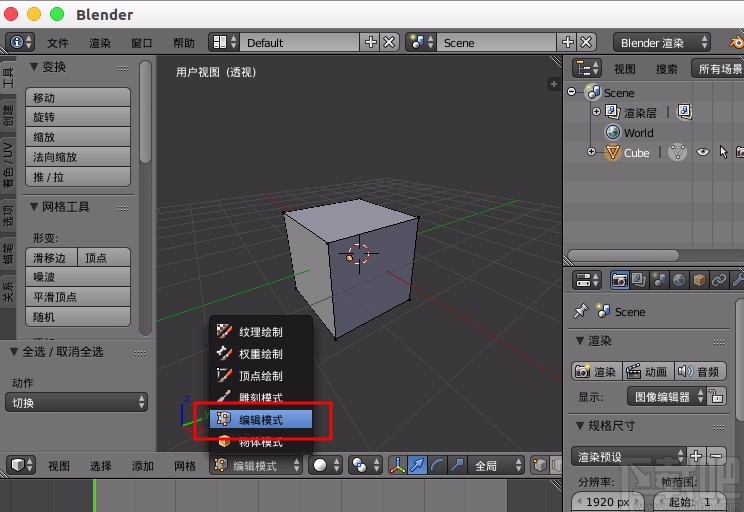This screenshot has height=512, width=744.
Task: Collapse the 规格尺寸 panel
Action: click(580, 426)
